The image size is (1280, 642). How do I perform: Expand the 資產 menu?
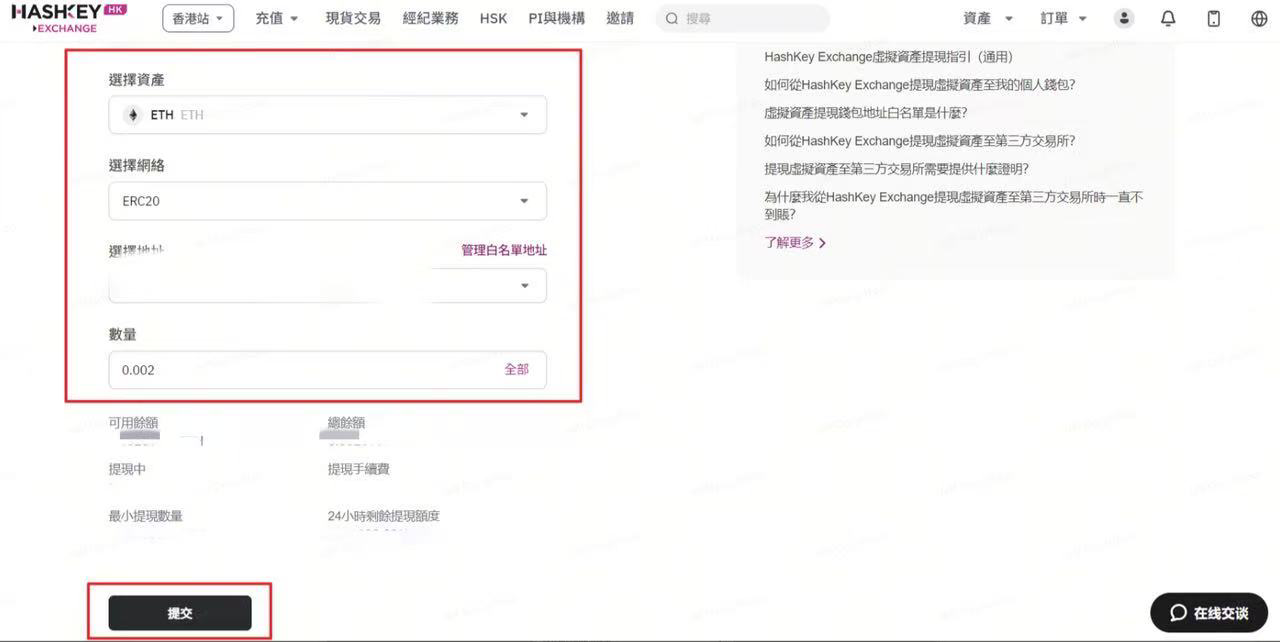pos(987,18)
